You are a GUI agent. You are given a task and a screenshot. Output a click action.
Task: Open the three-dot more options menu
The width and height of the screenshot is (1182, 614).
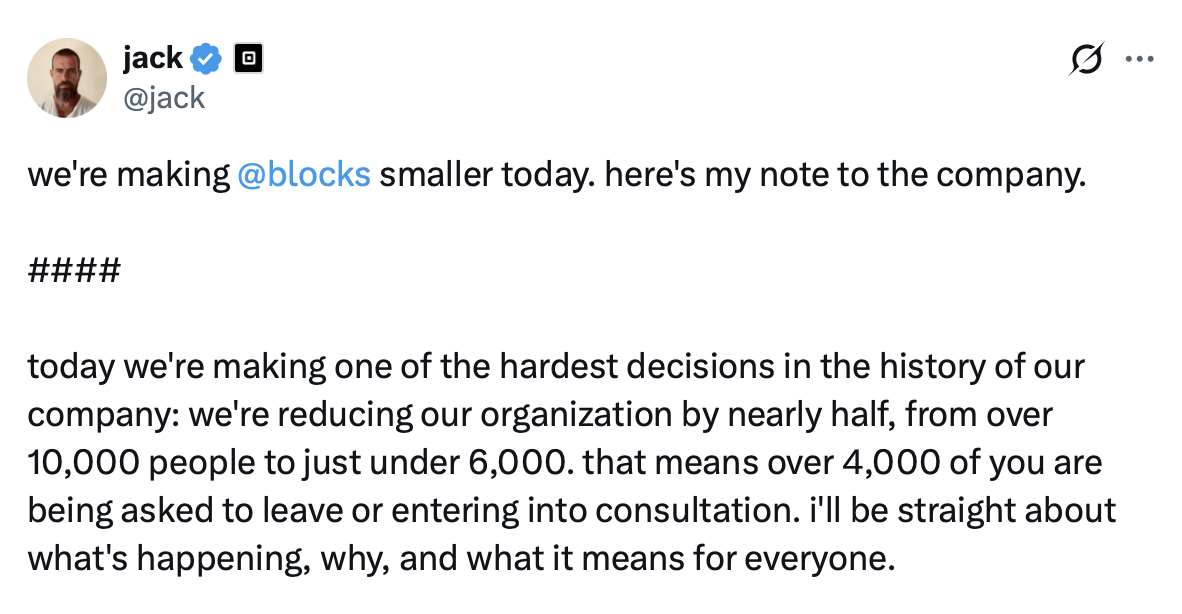[x=1140, y=60]
